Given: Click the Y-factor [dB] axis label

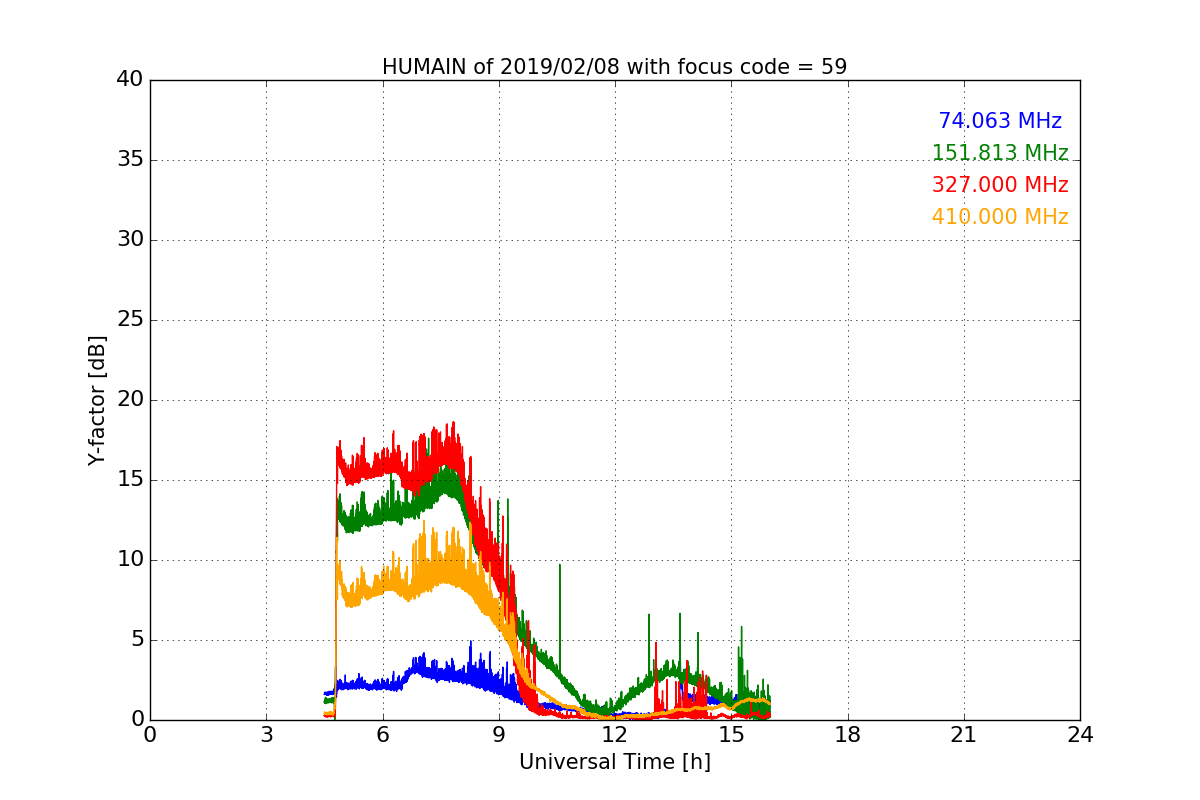Looking at the screenshot, I should (97, 400).
